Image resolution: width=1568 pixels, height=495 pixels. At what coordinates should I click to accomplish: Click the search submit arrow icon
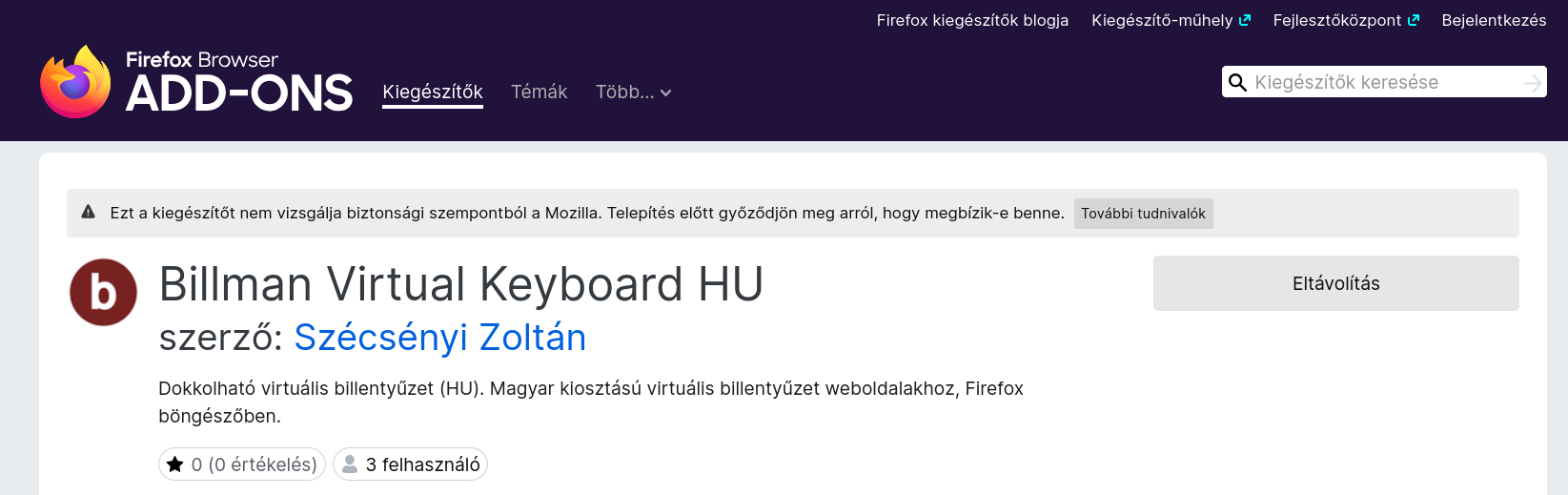point(1532,83)
